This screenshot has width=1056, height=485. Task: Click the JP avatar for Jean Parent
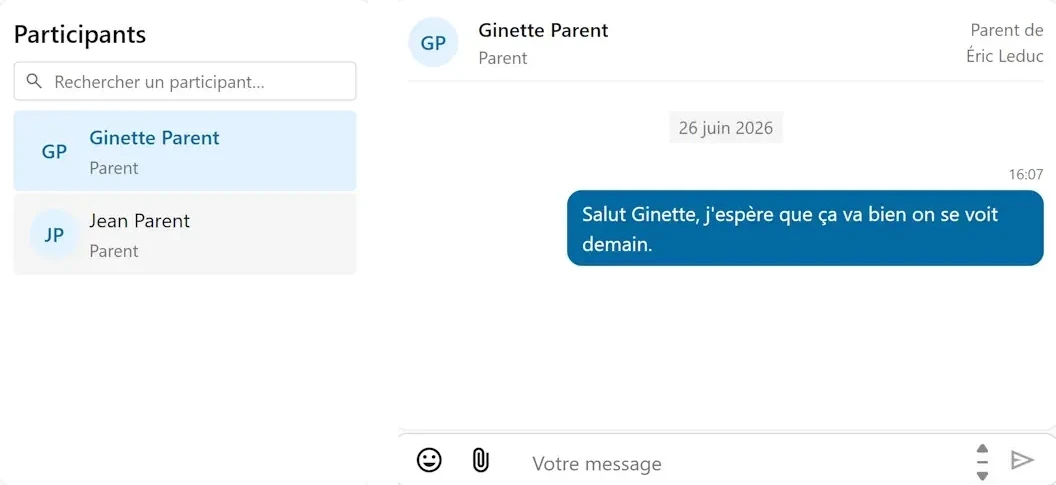click(54, 234)
